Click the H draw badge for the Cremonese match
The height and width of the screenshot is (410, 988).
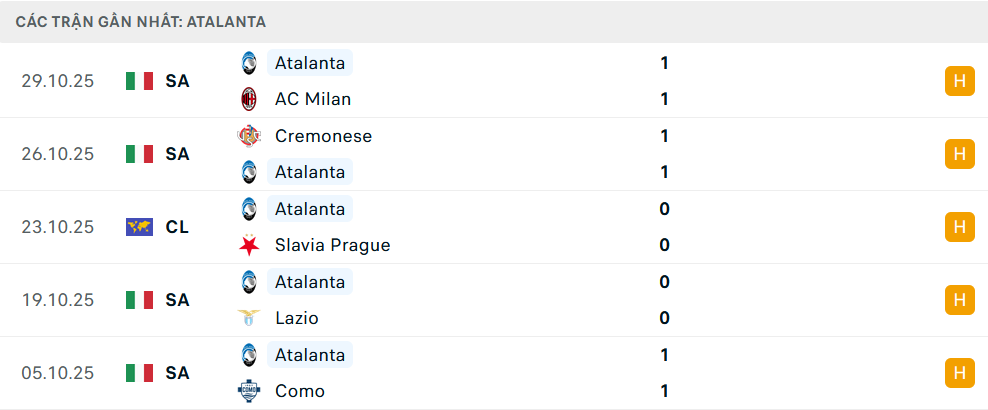point(959,154)
